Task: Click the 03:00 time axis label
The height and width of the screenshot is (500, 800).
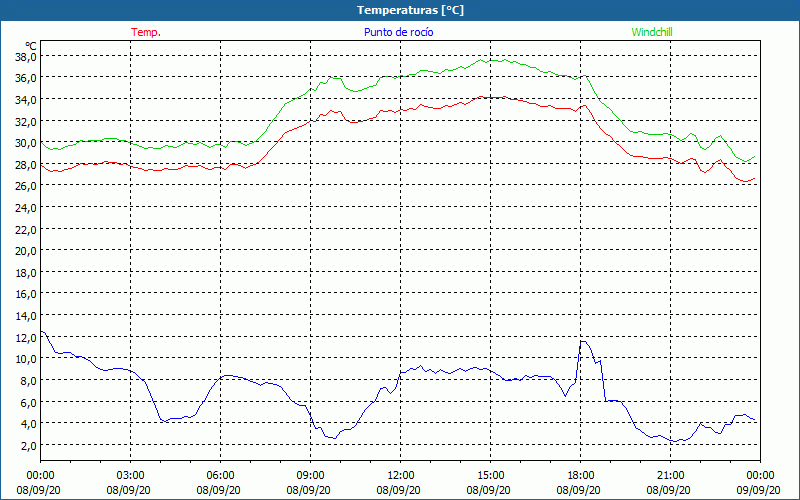Action: pos(131,476)
